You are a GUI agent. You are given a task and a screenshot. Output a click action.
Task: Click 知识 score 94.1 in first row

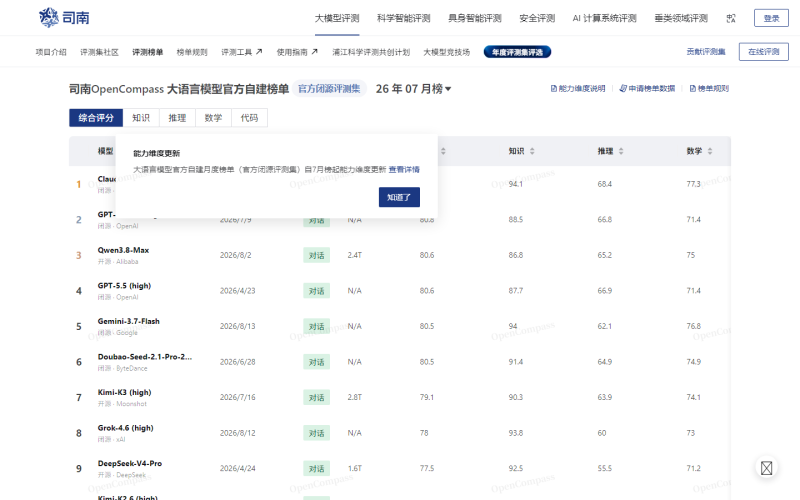pyautogui.click(x=515, y=184)
